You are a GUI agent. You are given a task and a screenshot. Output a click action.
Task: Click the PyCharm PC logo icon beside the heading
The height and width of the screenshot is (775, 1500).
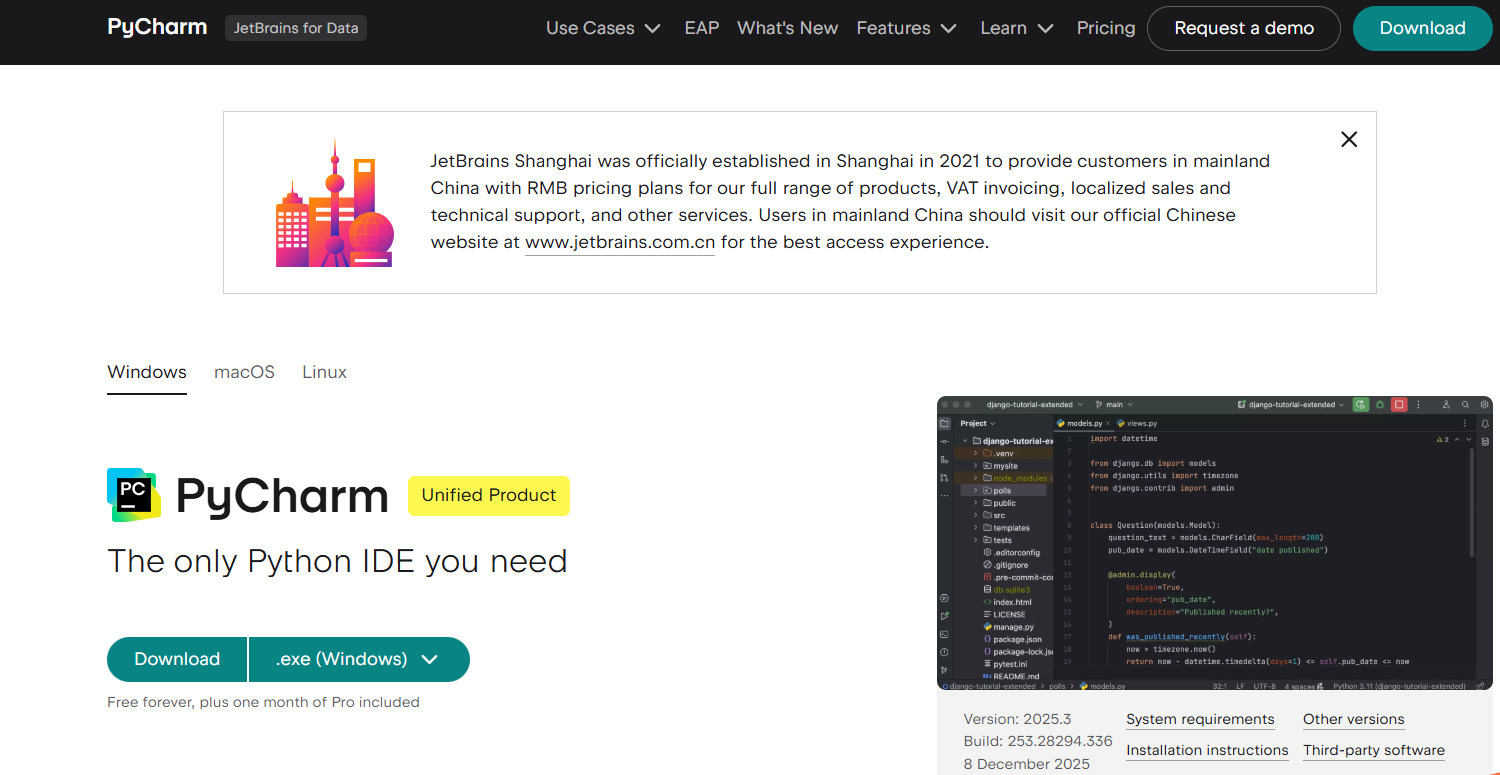point(134,495)
